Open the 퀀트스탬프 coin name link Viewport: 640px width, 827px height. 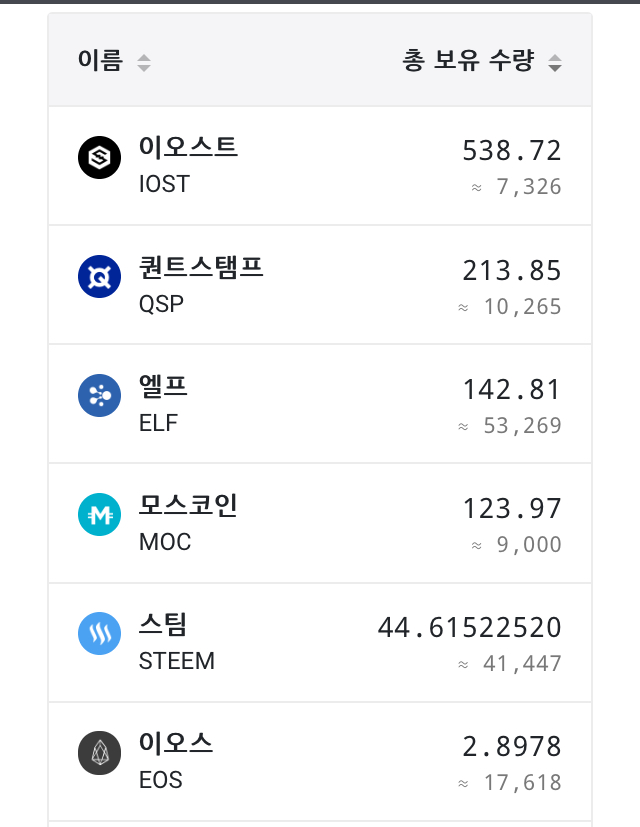click(201, 267)
